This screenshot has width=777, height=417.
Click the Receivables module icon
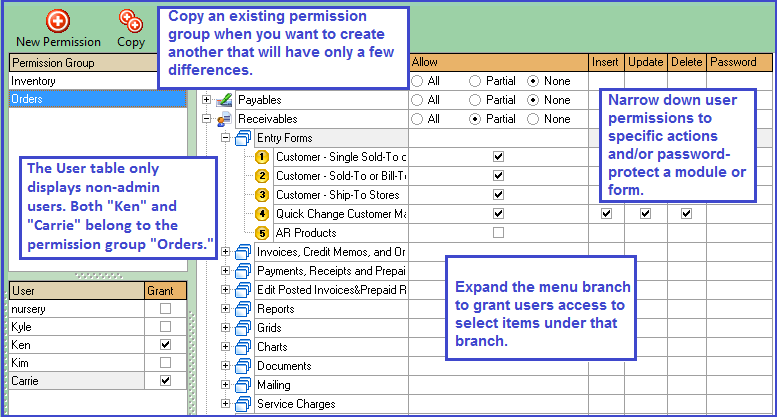pyautogui.click(x=224, y=119)
